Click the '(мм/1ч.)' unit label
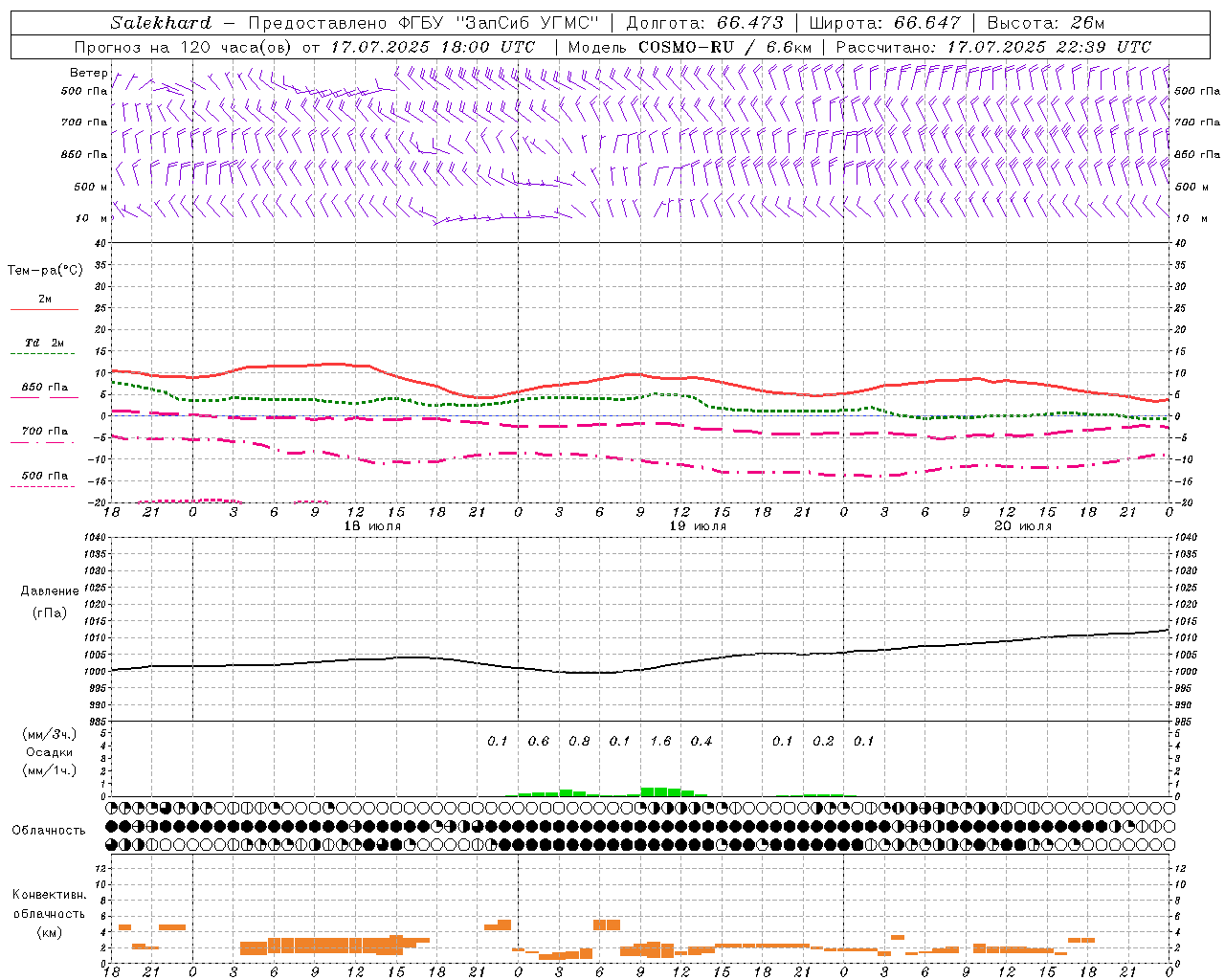The height and width of the screenshot is (980, 1225). tap(50, 770)
